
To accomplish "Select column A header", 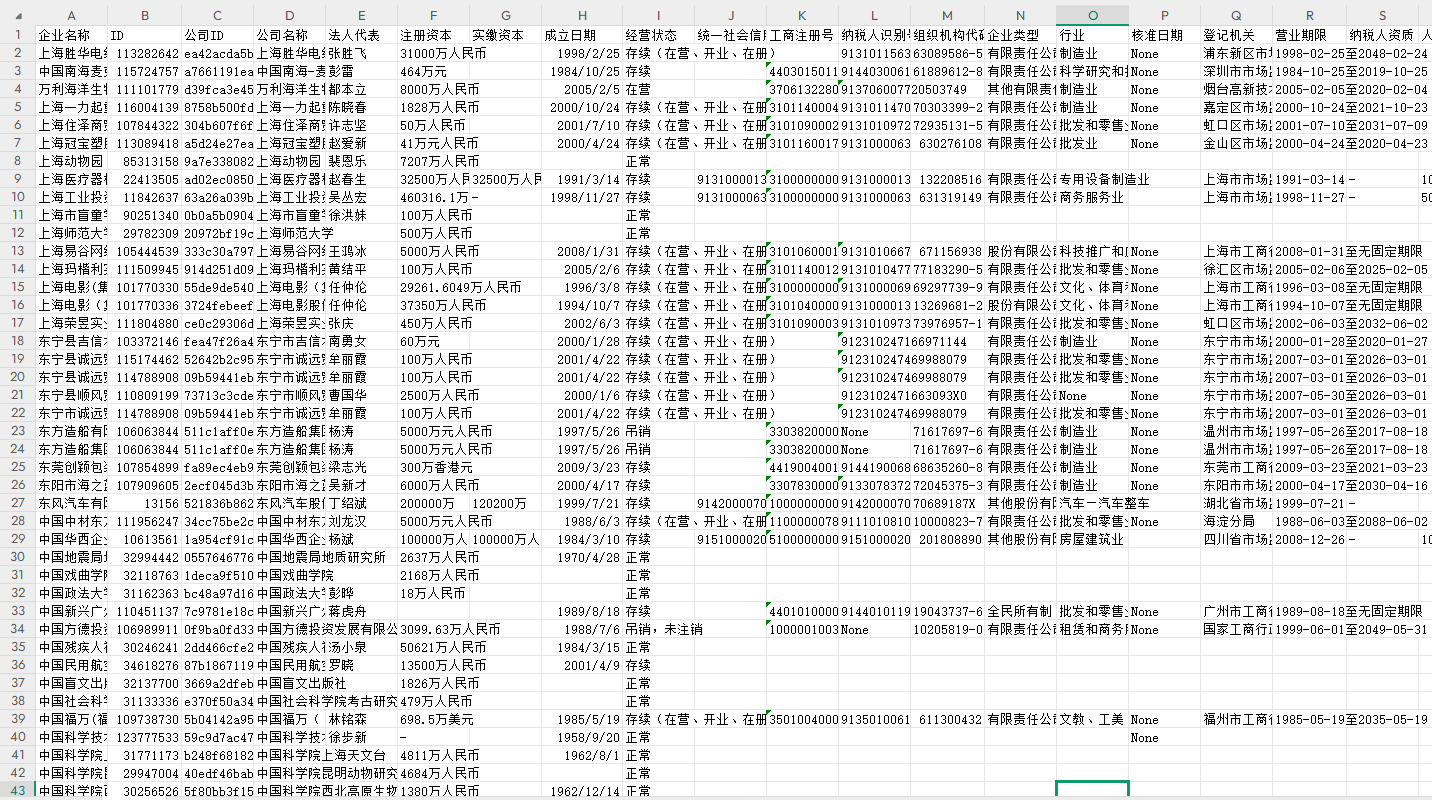I will coord(71,16).
